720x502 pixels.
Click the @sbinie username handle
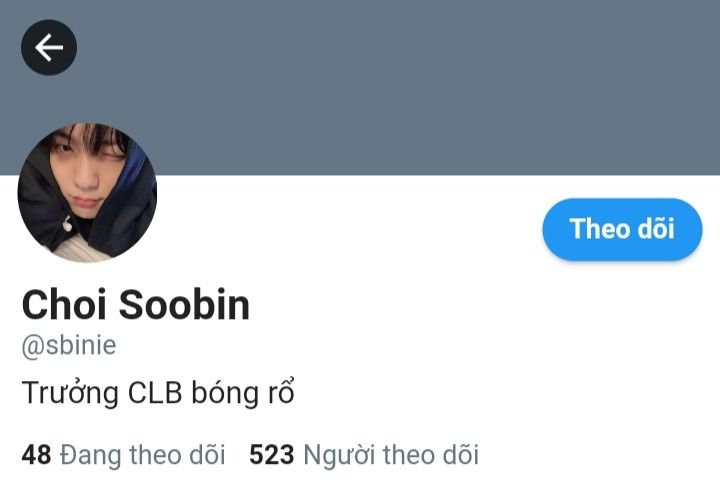[x=69, y=345]
